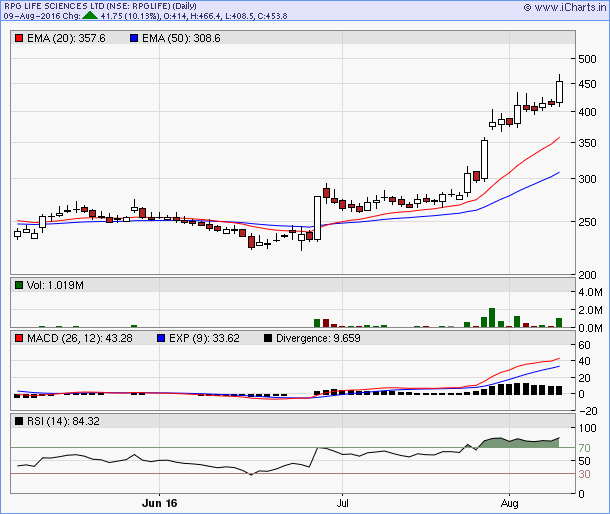Click the 100 RSI axis label
Image resolution: width=610 pixels, height=514 pixels.
point(587,428)
